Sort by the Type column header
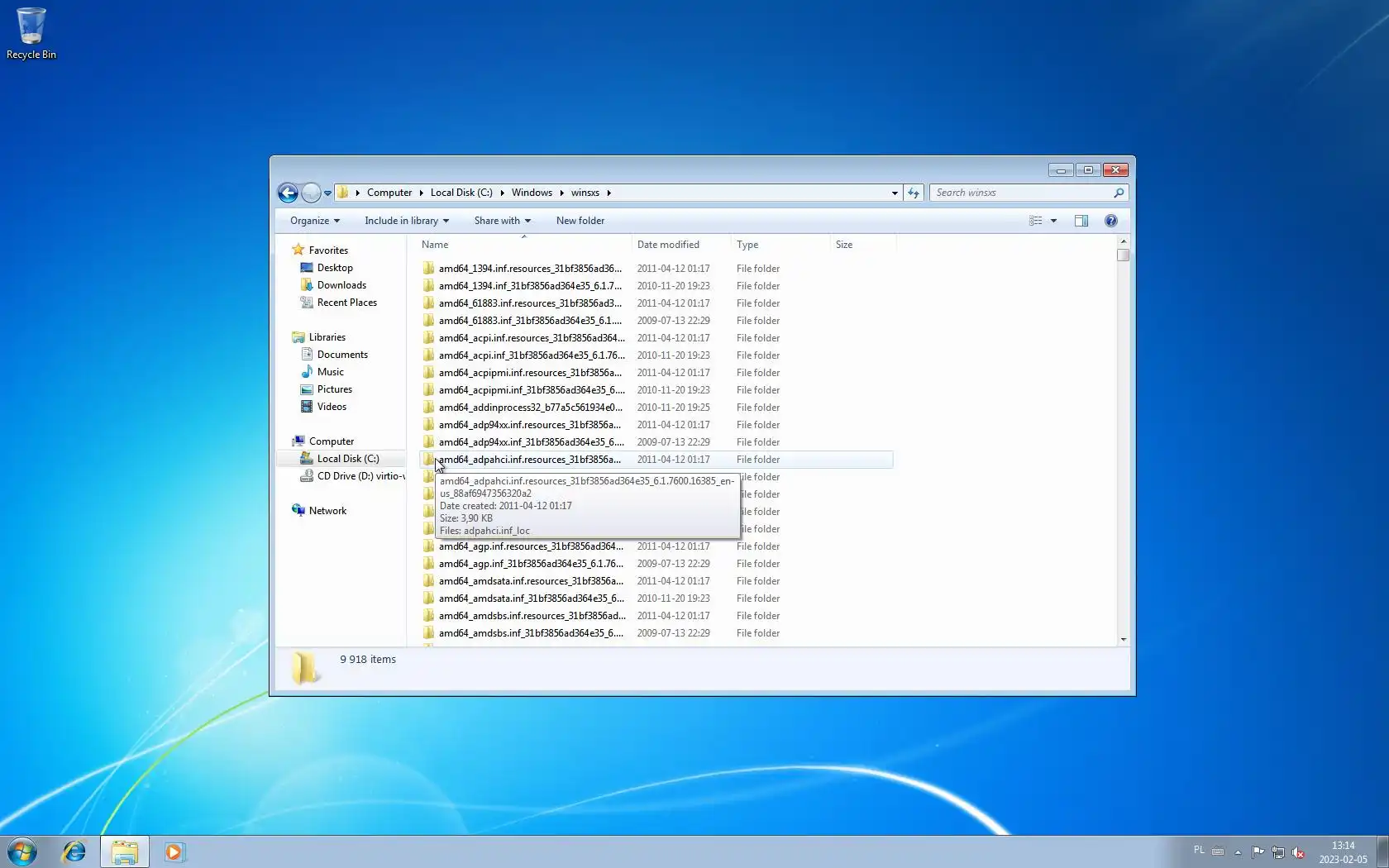 pyautogui.click(x=780, y=245)
